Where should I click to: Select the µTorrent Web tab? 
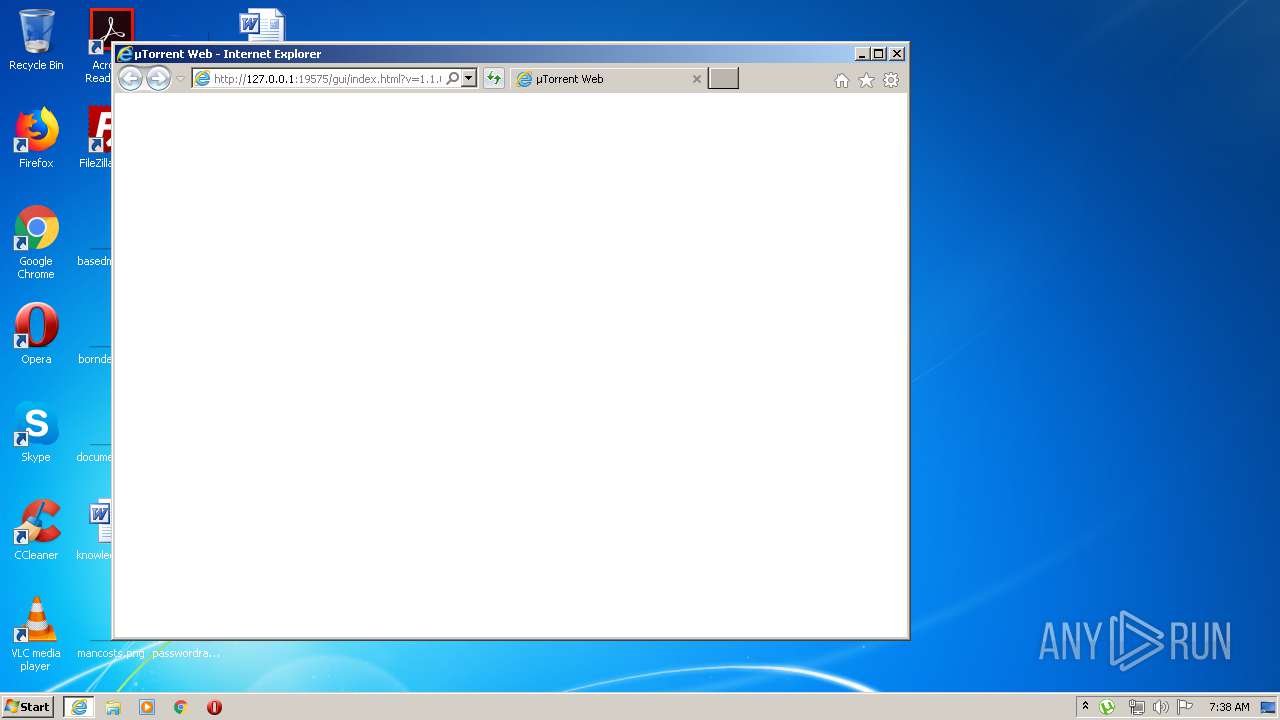click(608, 79)
